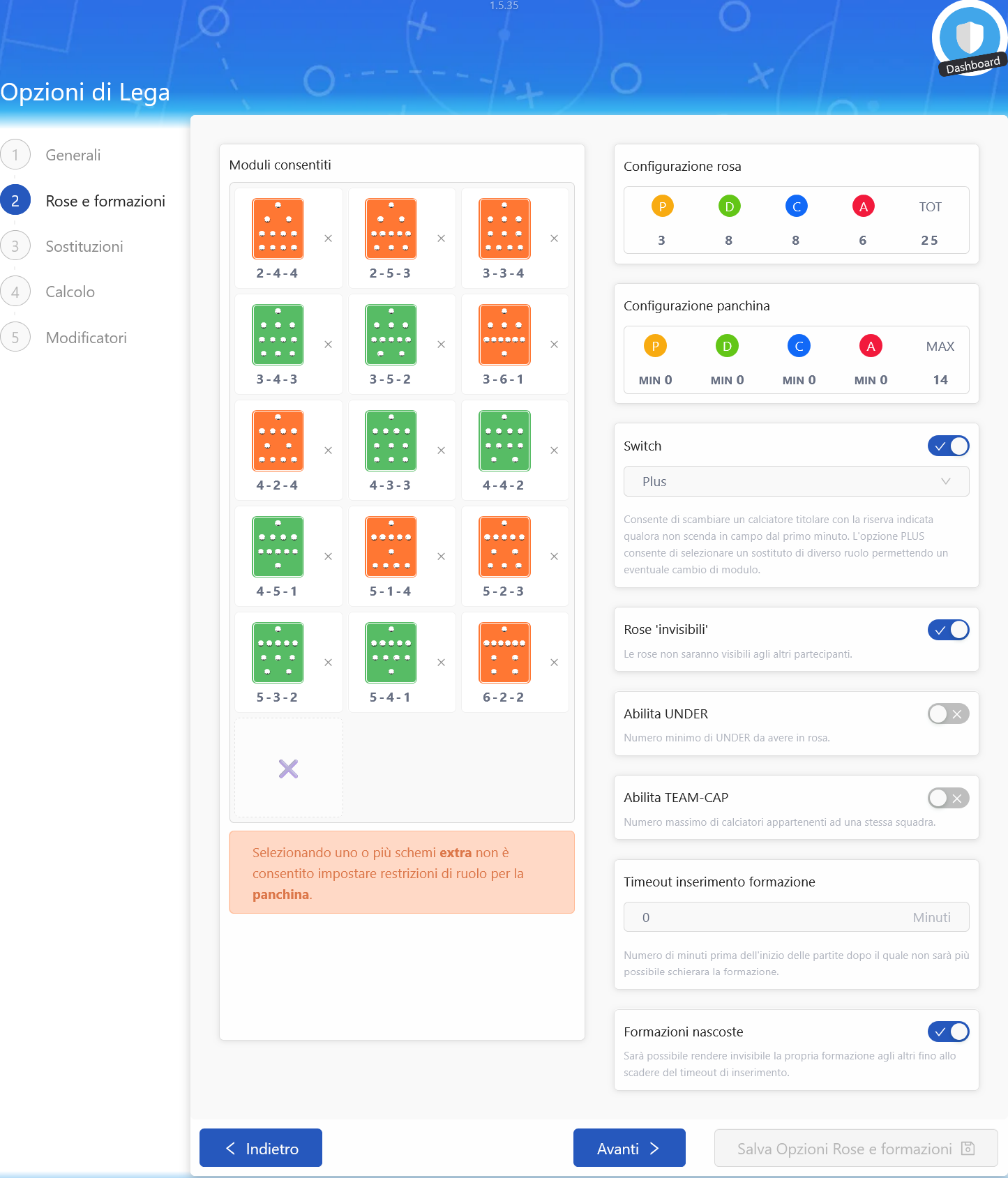The width and height of the screenshot is (1008, 1178).
Task: Go back with the Indietro button
Action: point(261,1148)
